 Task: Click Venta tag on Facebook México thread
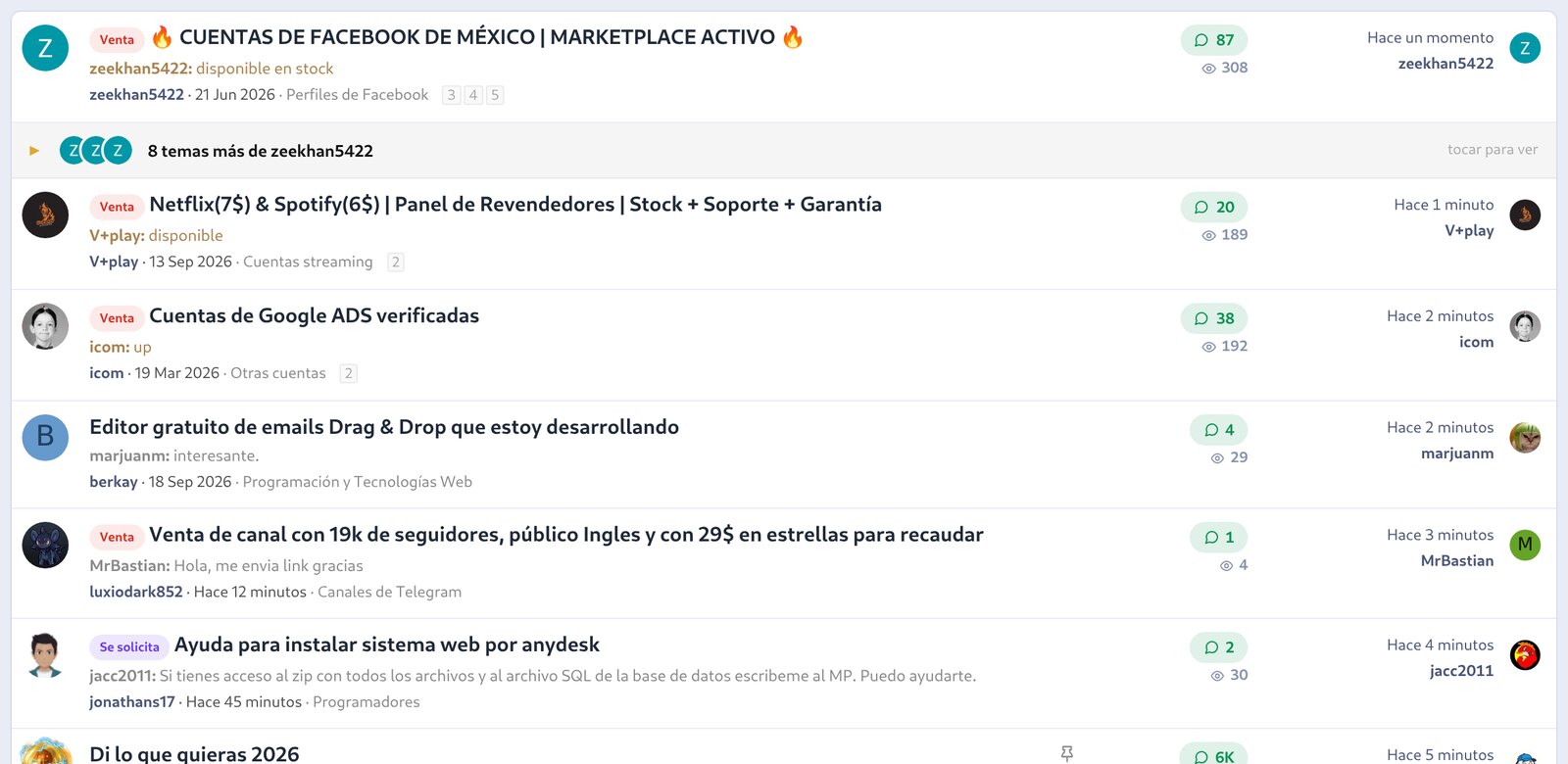click(117, 40)
